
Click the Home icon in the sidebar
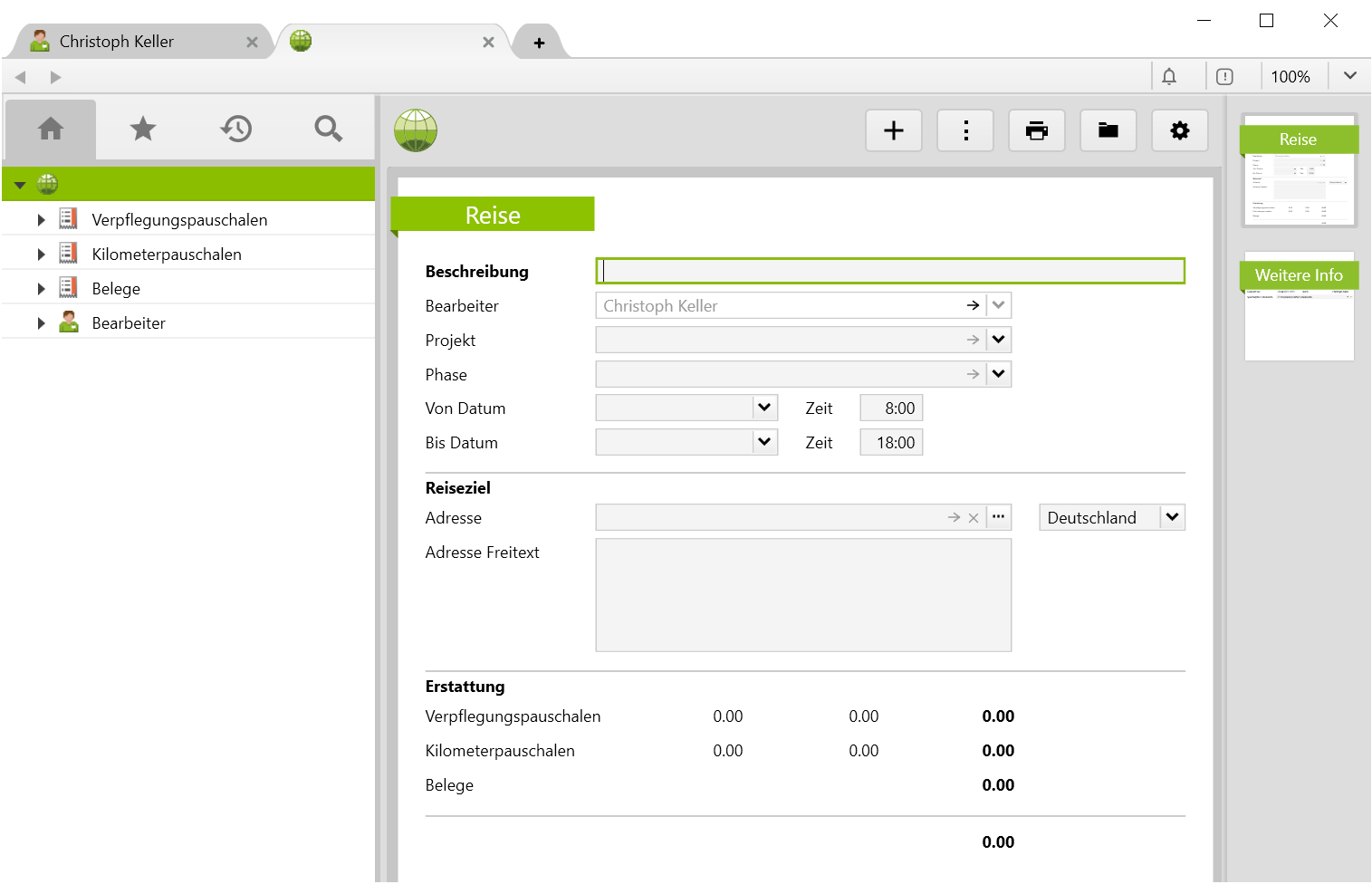click(x=51, y=130)
